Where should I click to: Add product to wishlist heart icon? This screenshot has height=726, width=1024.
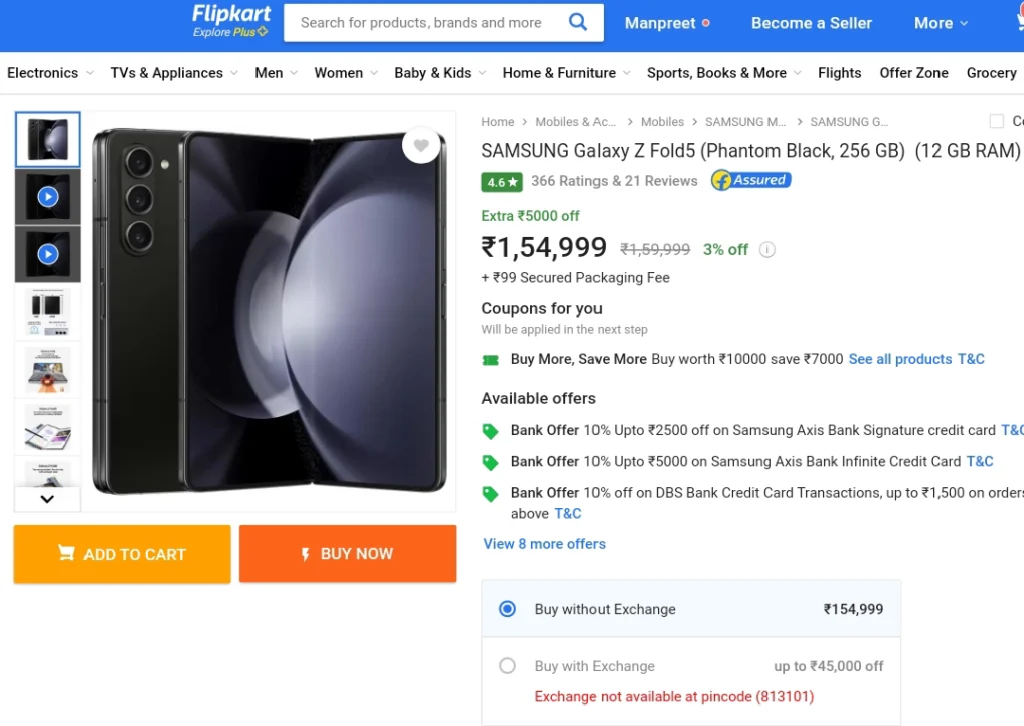421,145
